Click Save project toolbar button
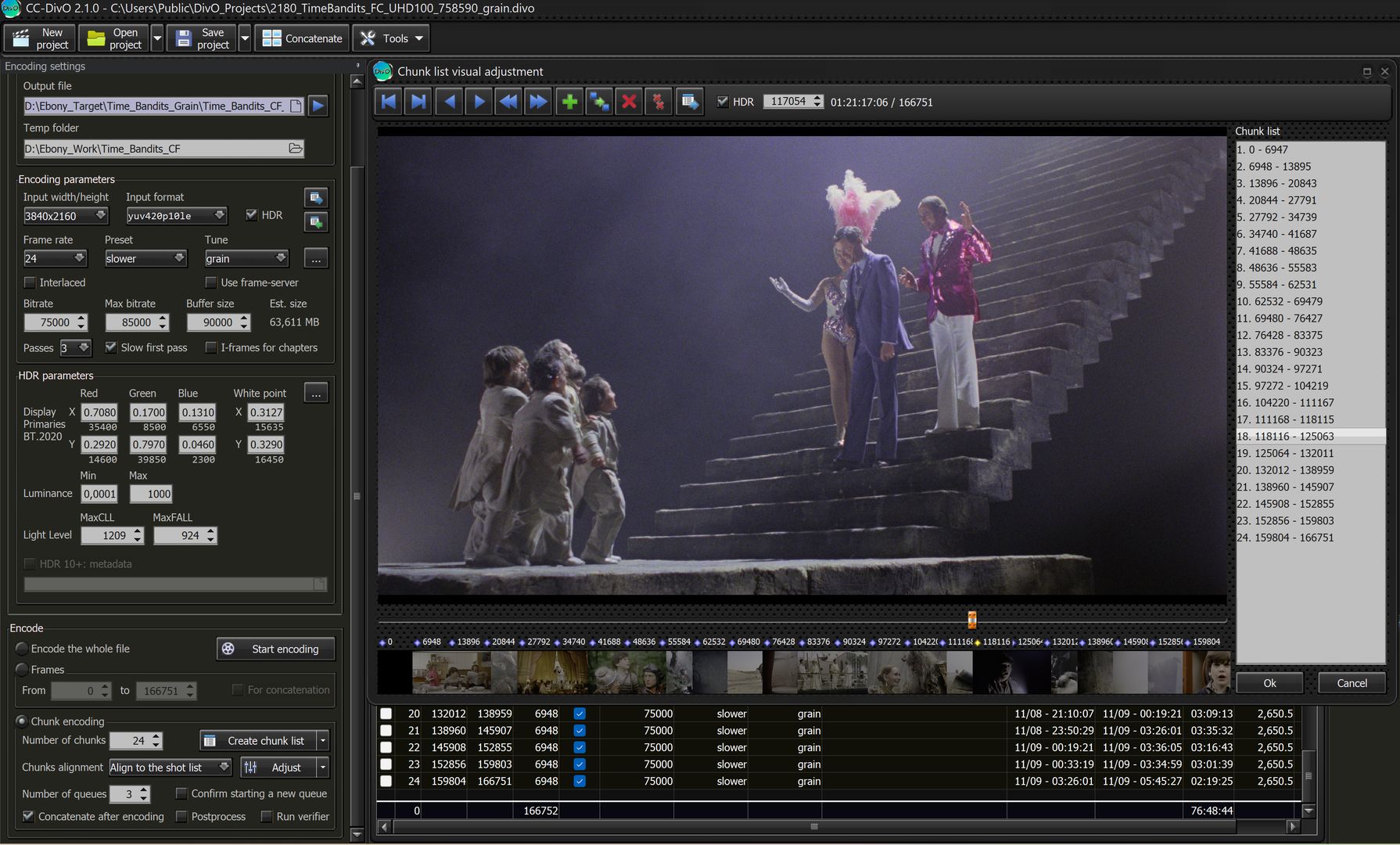Screen dimensions: 1400x845 (202, 38)
